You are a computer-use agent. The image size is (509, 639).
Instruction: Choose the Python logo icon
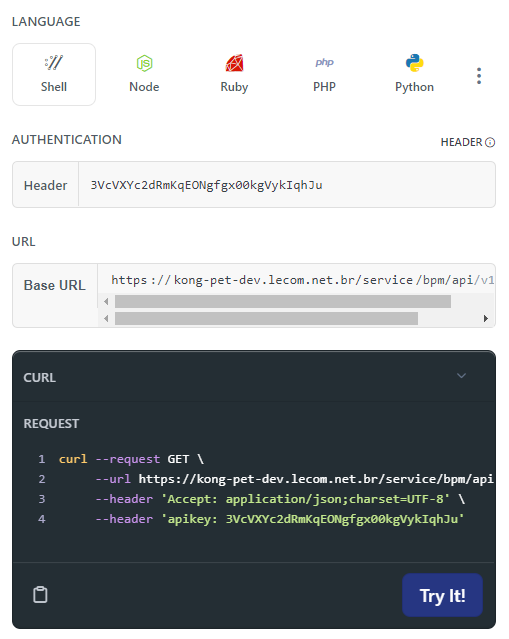pos(414,63)
